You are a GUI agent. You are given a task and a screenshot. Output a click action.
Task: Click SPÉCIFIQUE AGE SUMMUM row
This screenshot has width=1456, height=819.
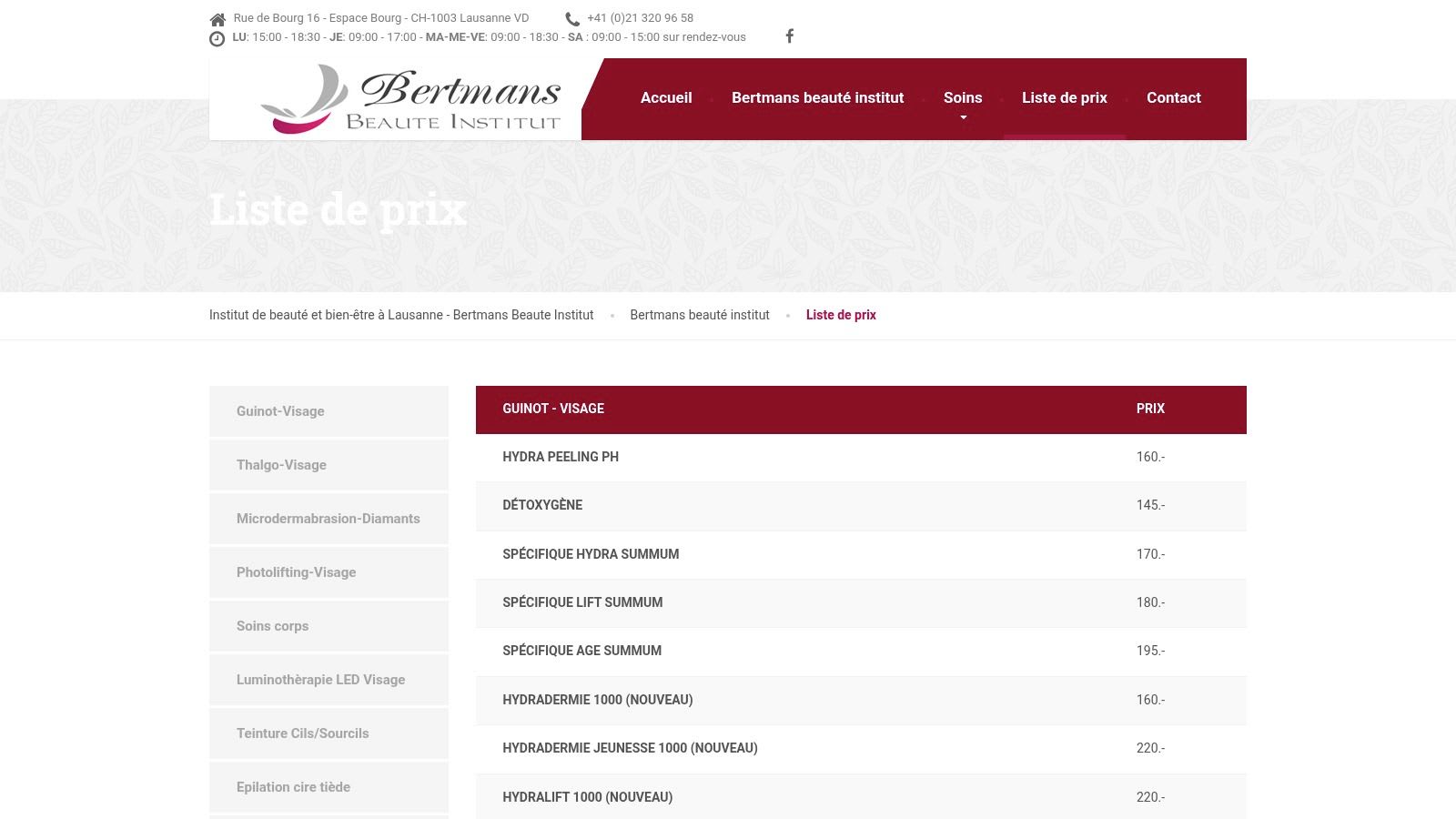(x=861, y=652)
